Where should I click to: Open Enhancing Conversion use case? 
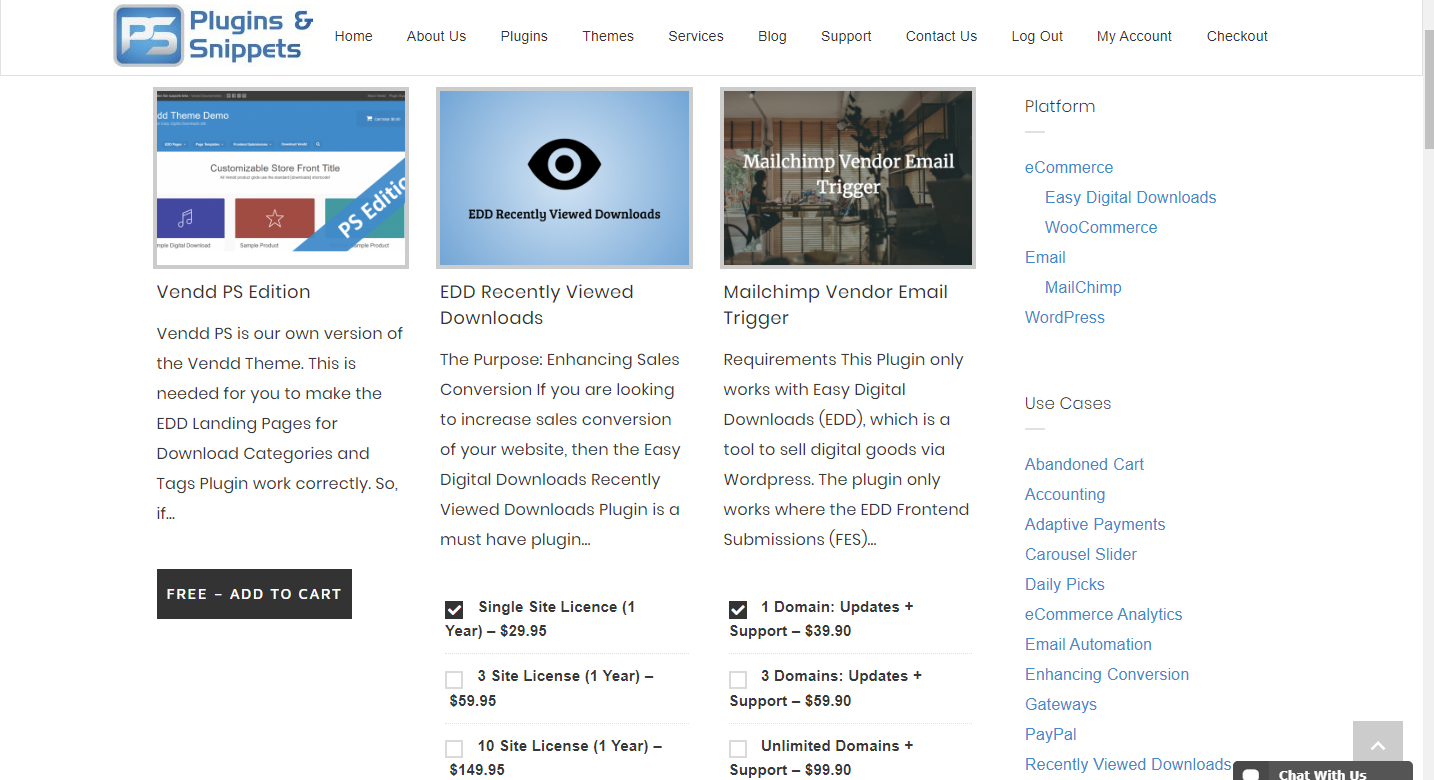(x=1107, y=674)
